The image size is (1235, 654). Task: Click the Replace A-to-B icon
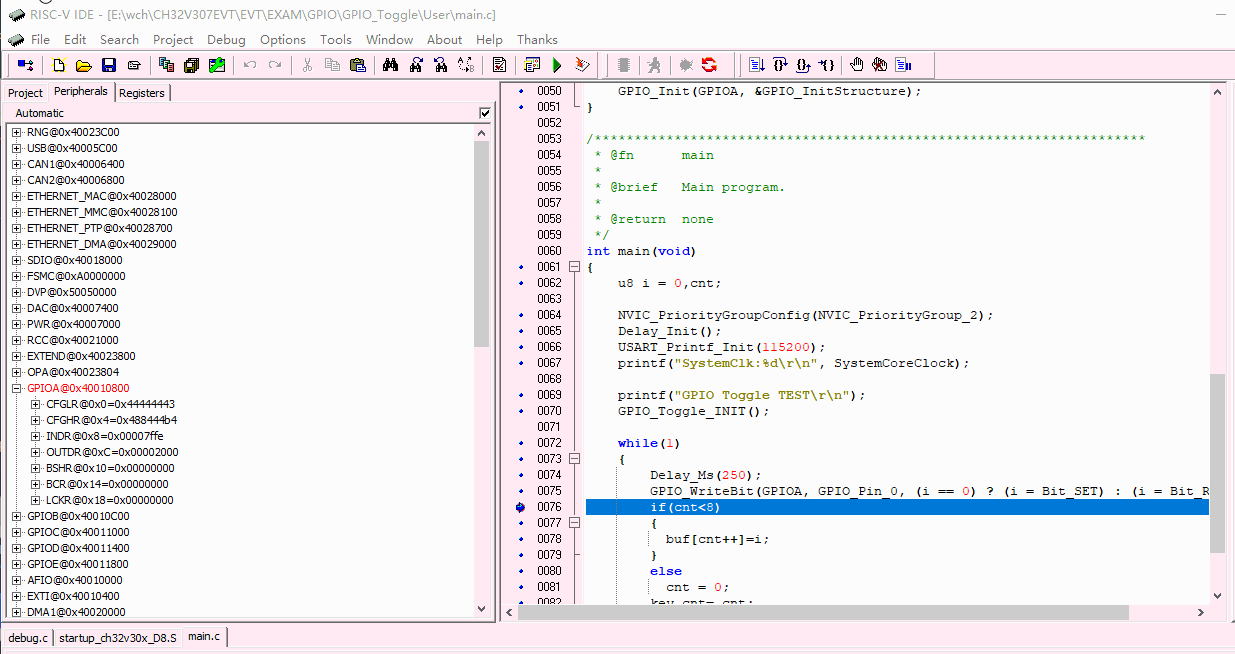click(465, 65)
